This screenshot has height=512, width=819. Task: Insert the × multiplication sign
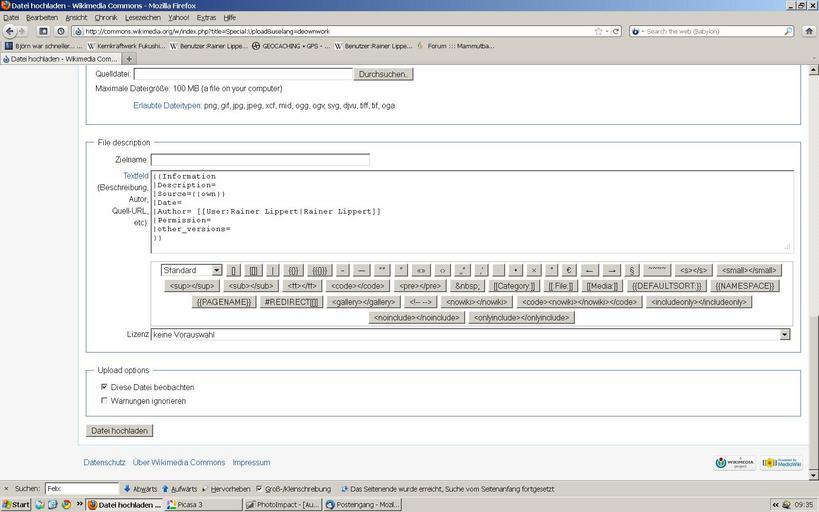coord(533,270)
